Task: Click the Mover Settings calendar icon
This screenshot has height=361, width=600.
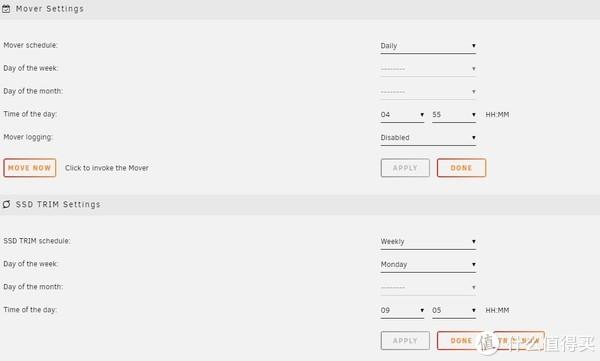Action: pos(6,8)
